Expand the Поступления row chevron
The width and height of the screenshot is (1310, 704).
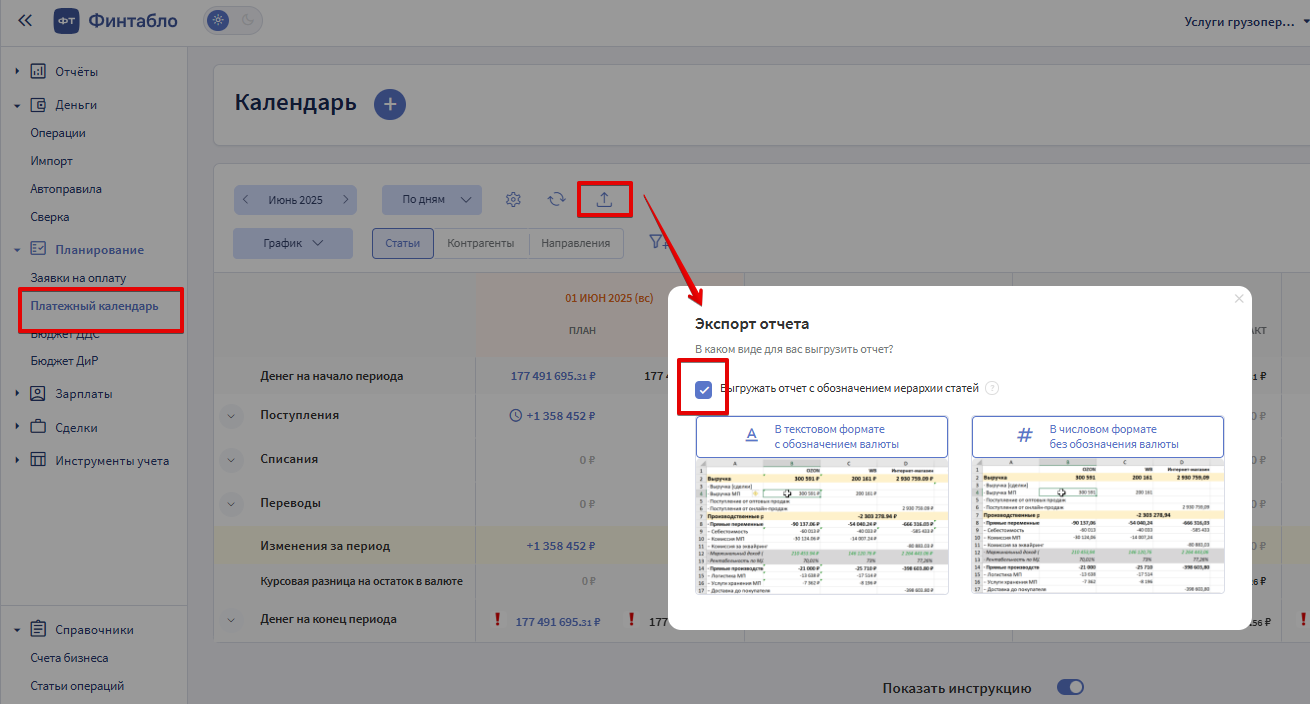pos(231,415)
